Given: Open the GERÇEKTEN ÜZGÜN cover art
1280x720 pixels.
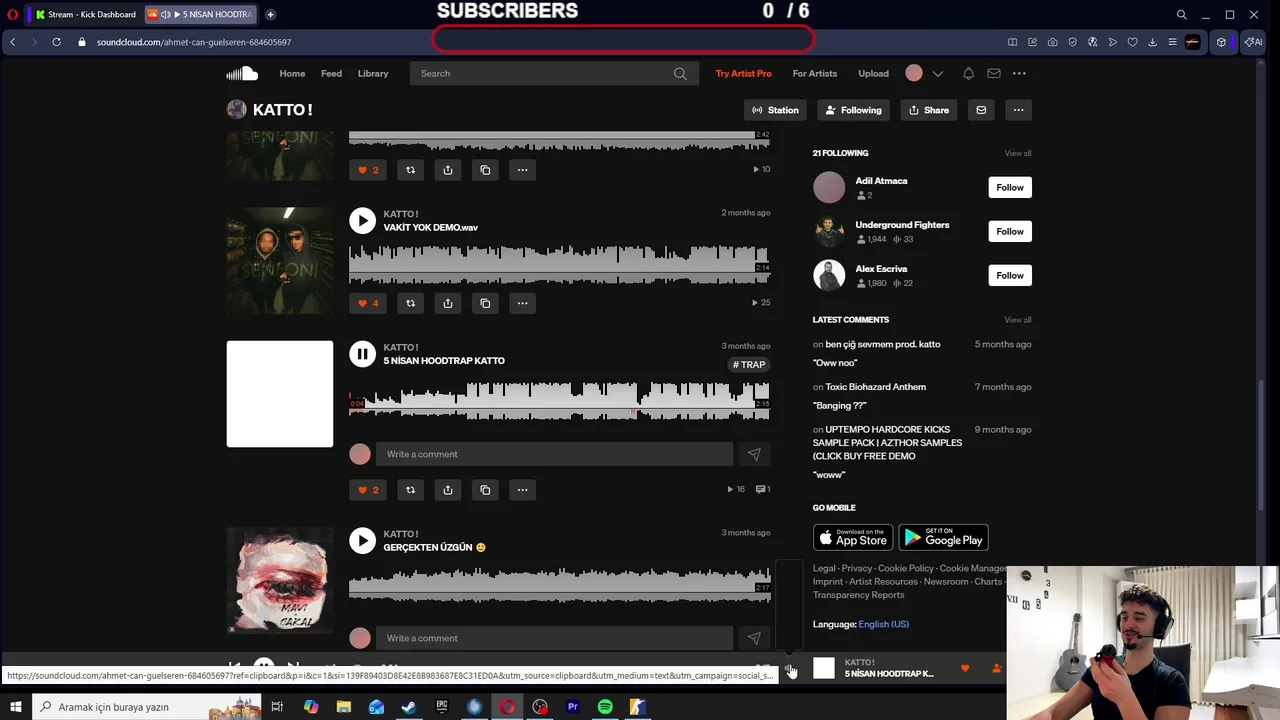Looking at the screenshot, I should click(280, 580).
